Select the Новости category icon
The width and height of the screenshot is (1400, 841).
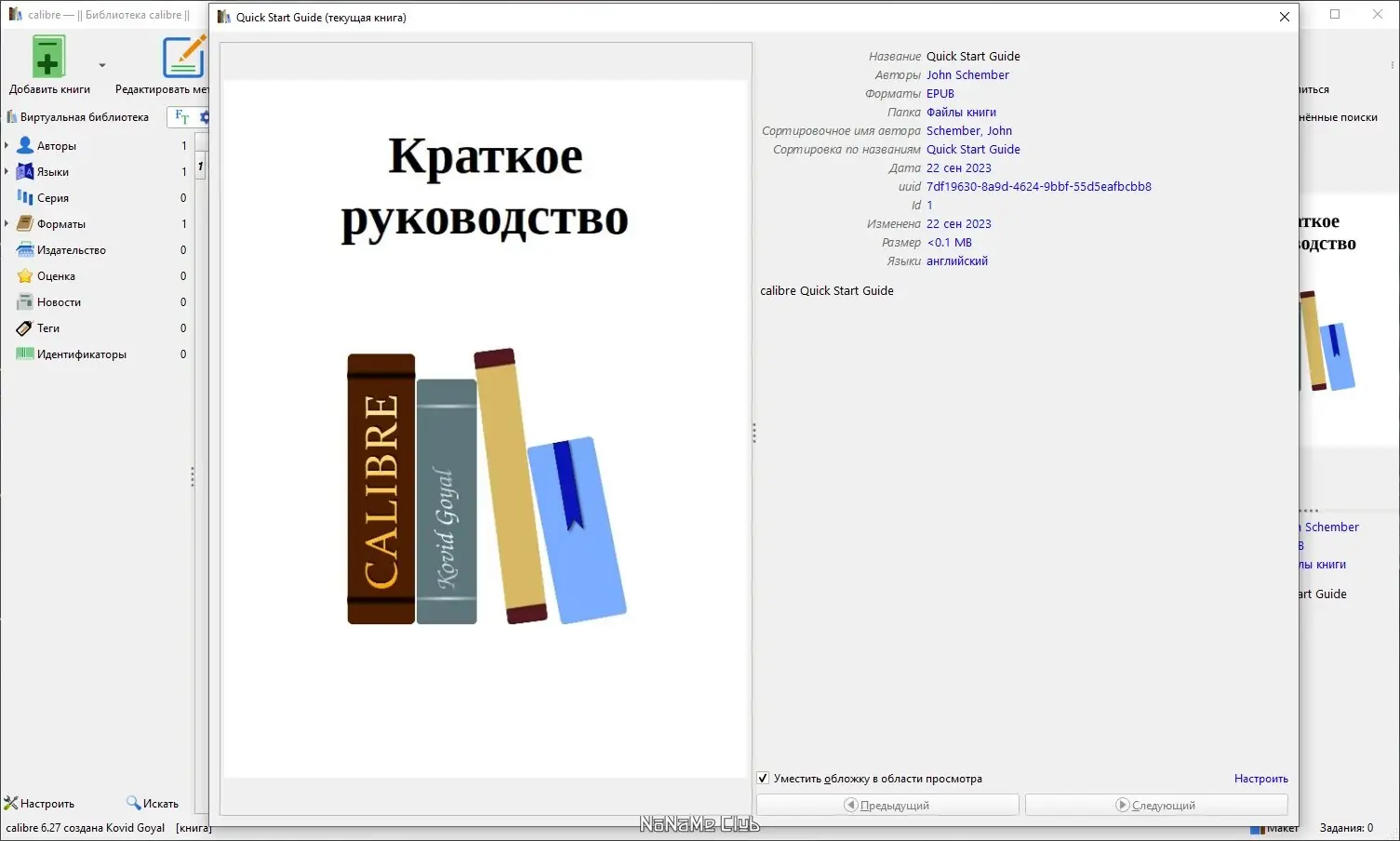coord(25,302)
